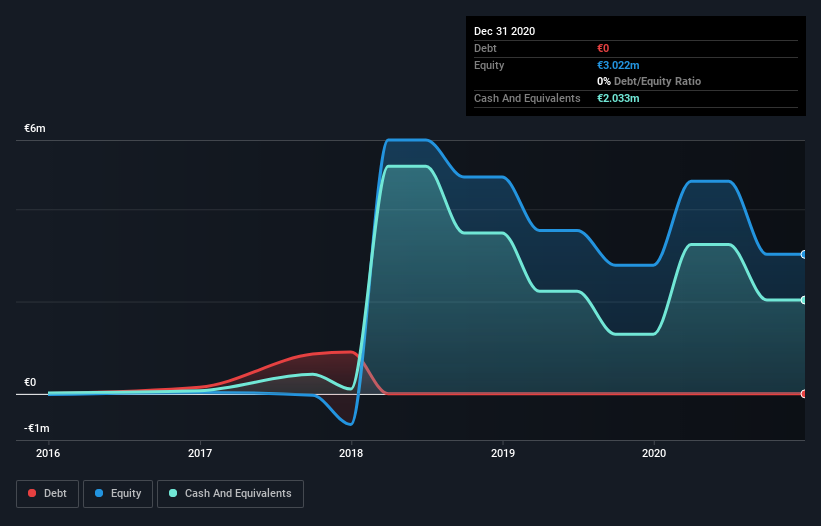Image resolution: width=821 pixels, height=526 pixels.
Task: Click the Dec 31 2020 tooltip date
Action: 504,31
